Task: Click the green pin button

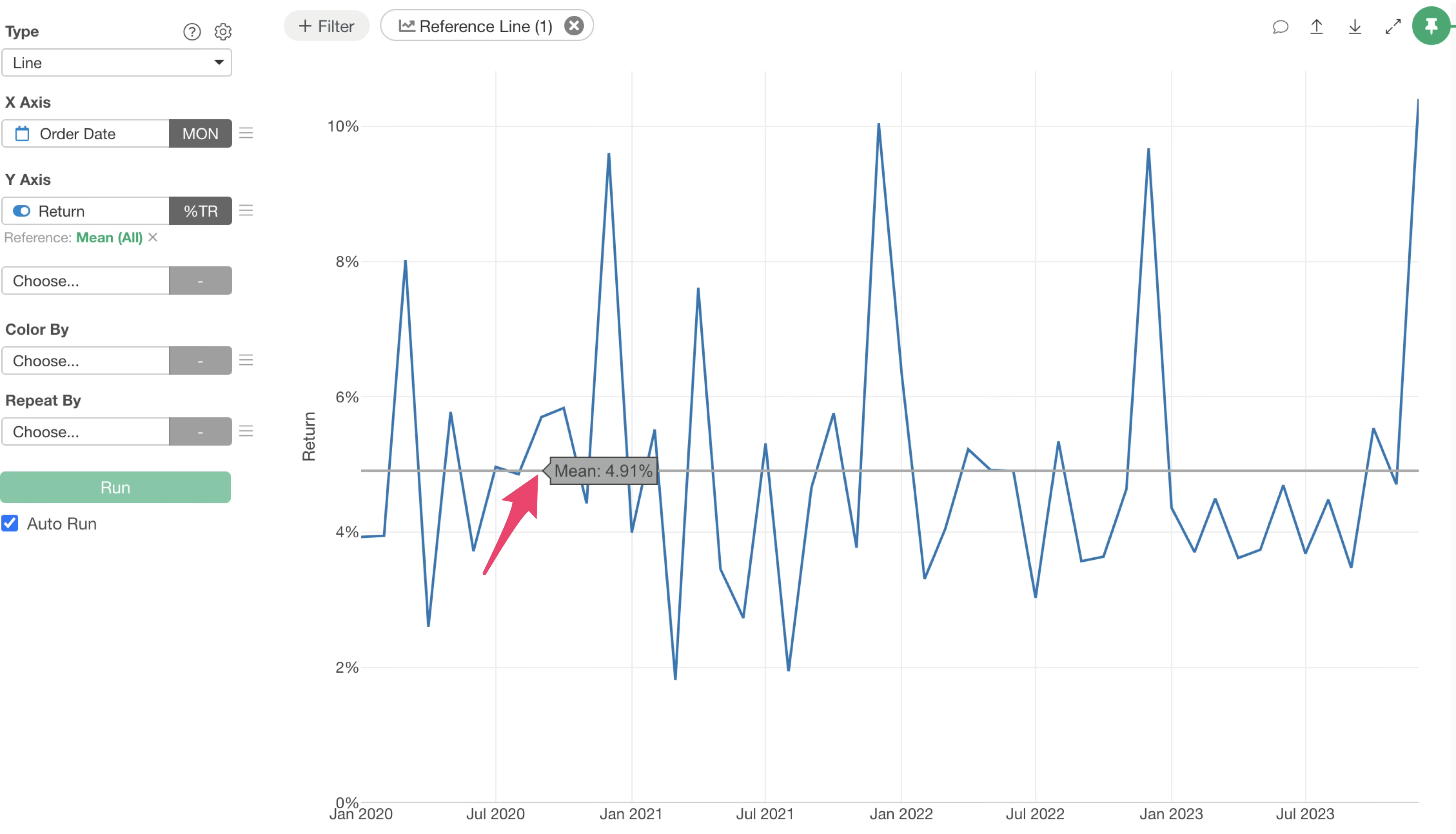Action: (1431, 26)
